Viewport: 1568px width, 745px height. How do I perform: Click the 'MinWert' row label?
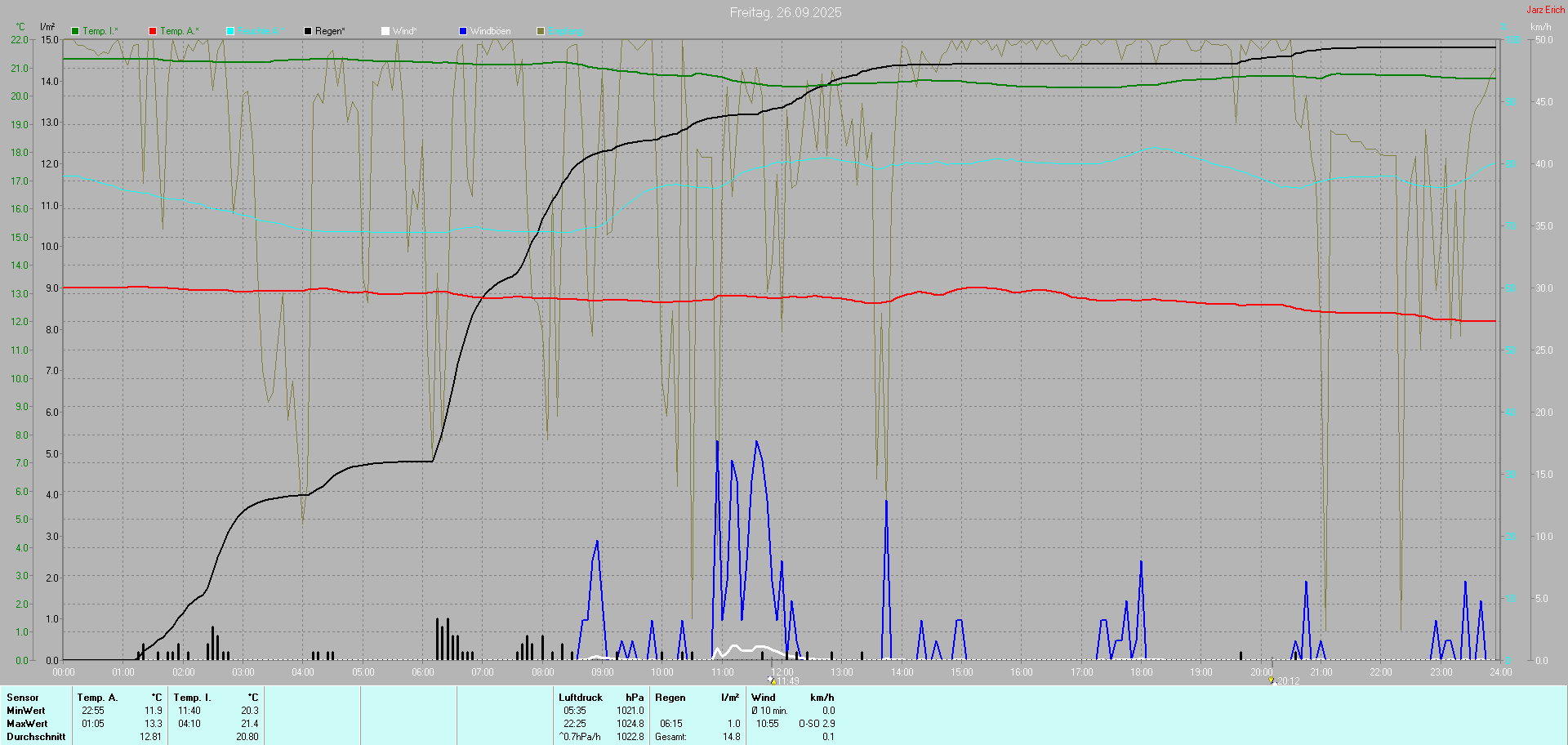coord(26,711)
